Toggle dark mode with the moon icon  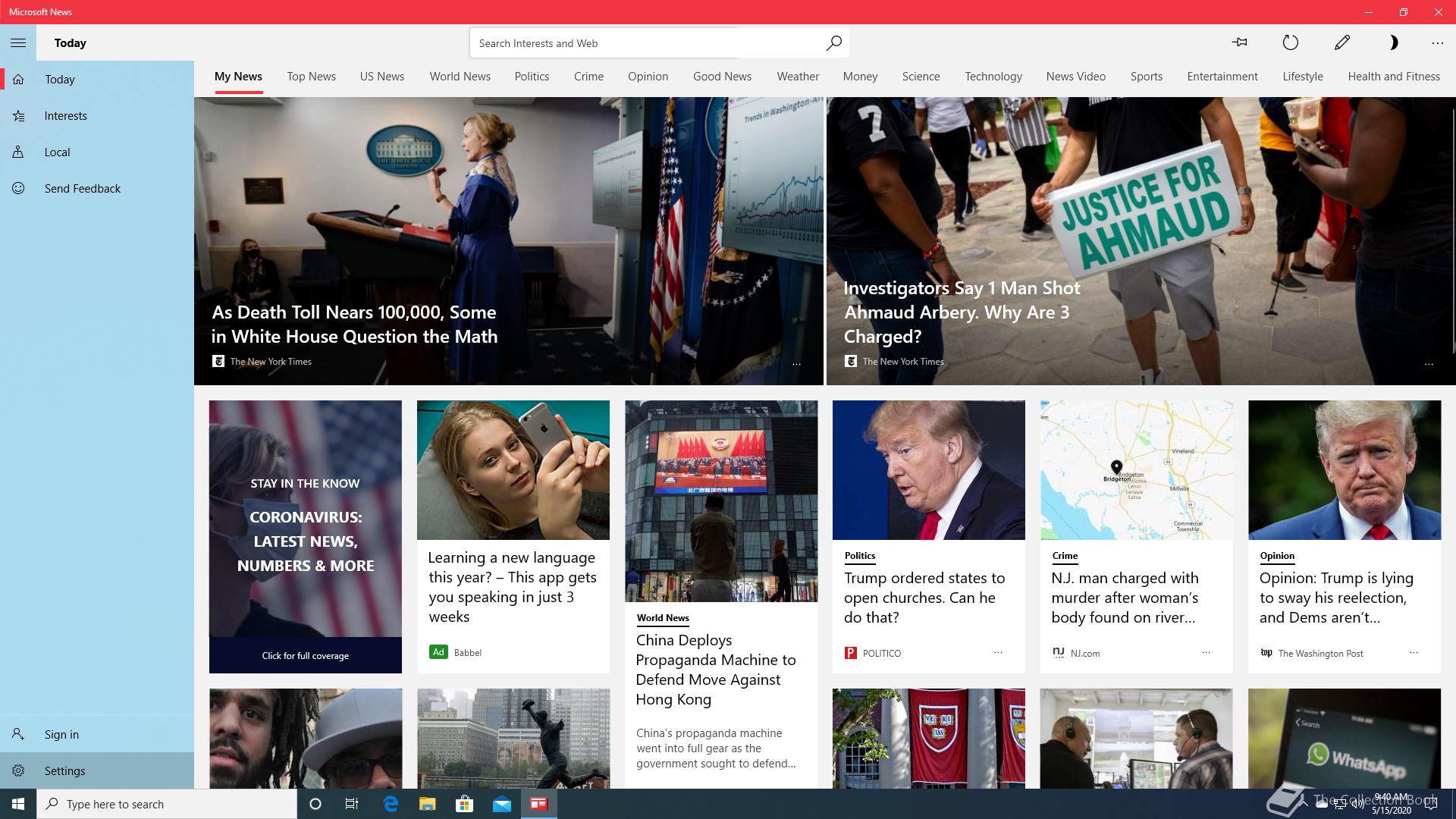pyautogui.click(x=1393, y=42)
